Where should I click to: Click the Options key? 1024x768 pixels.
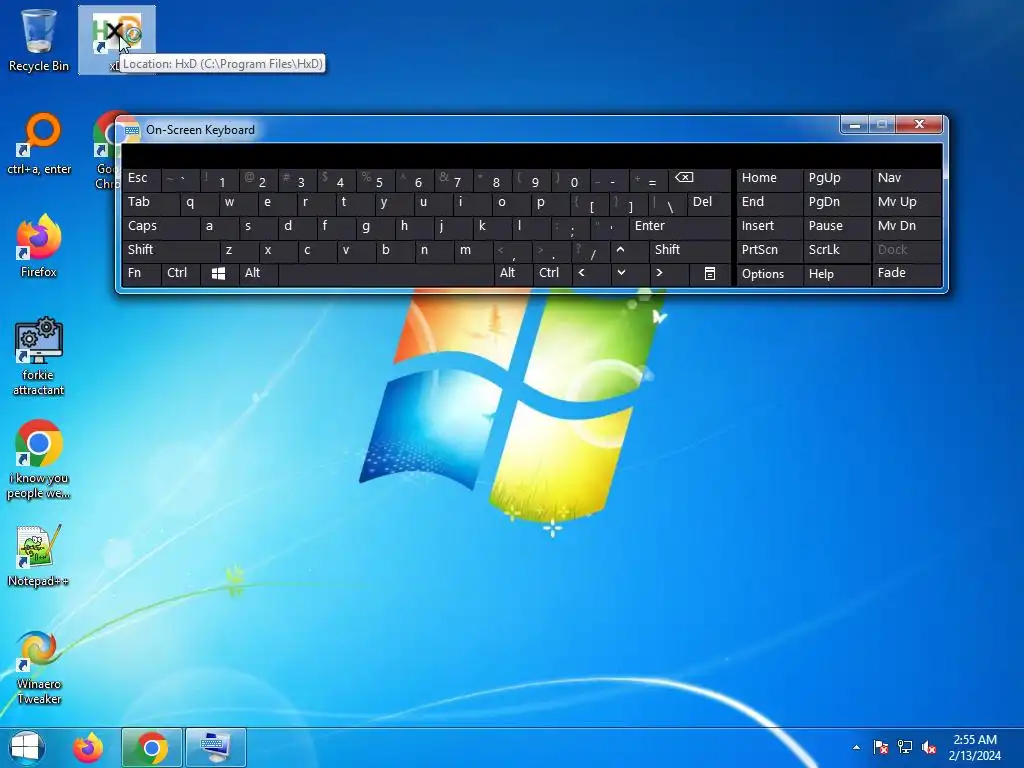pos(769,274)
